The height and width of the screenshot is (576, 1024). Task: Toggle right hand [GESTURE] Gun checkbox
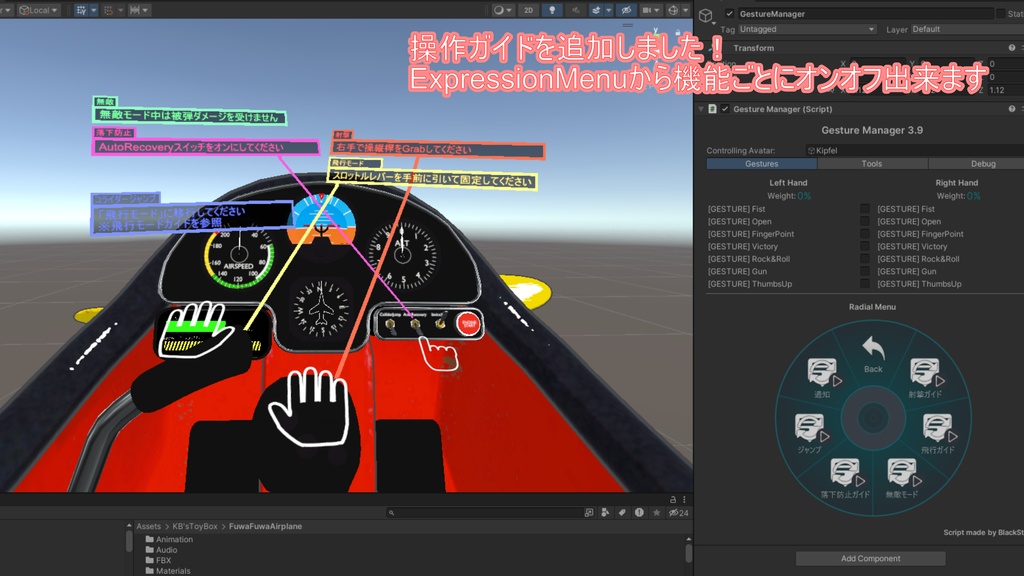865,271
